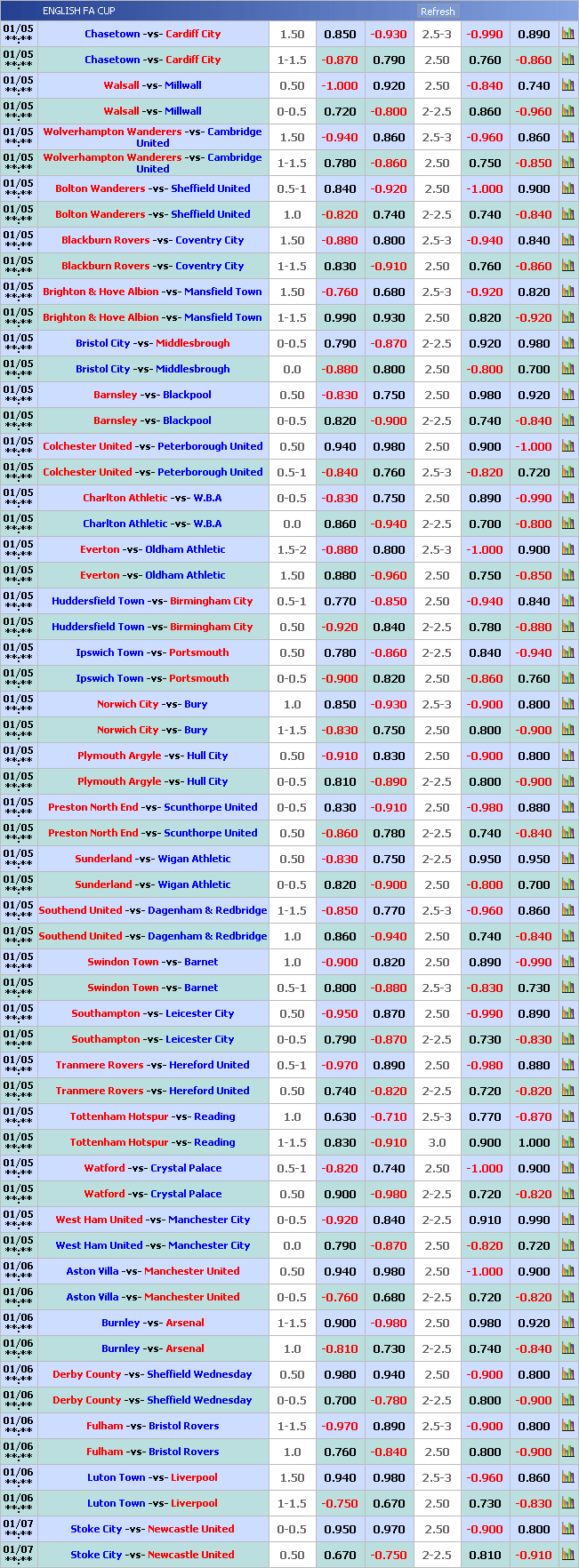The width and height of the screenshot is (579, 1568).
Task: Click Aston Villa vs Manchester United 0.50 handicap match link
Action: coord(153,1271)
